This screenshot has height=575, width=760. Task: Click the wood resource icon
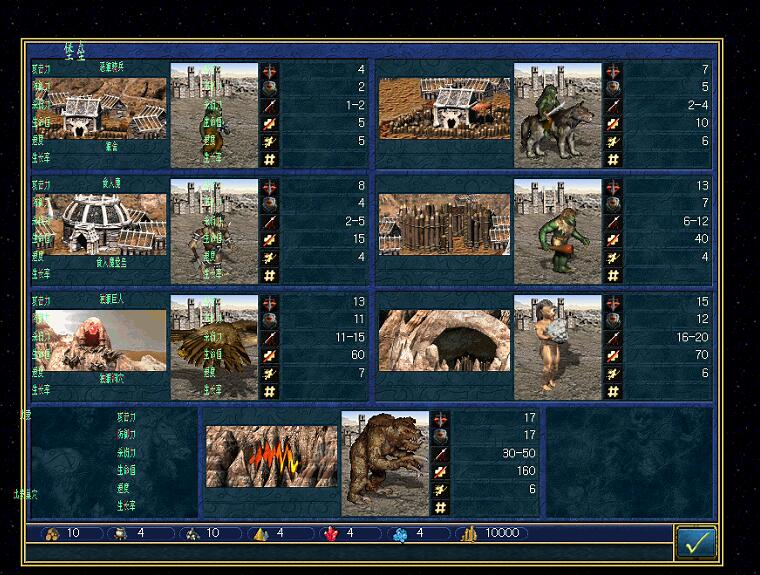[51, 534]
